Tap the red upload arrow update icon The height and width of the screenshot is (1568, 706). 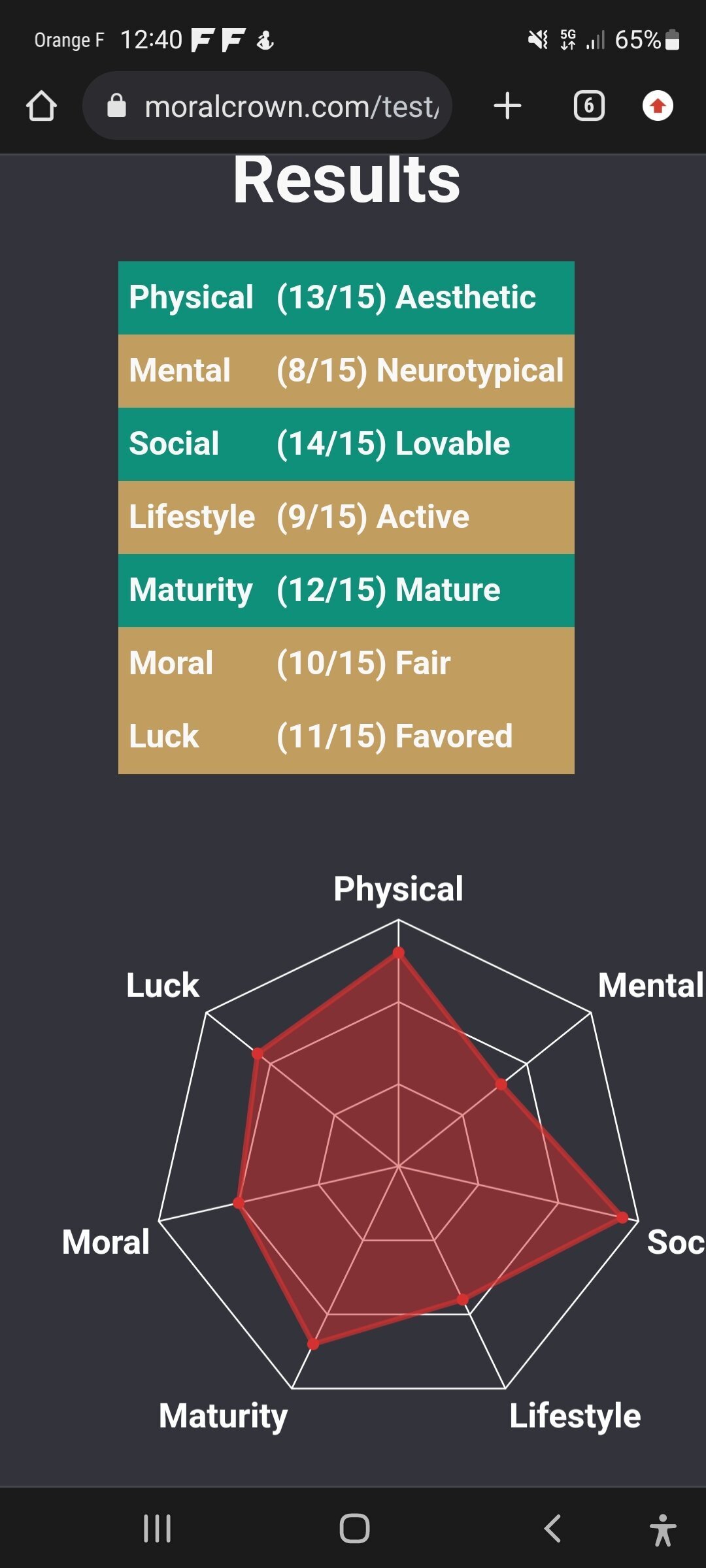click(x=658, y=106)
